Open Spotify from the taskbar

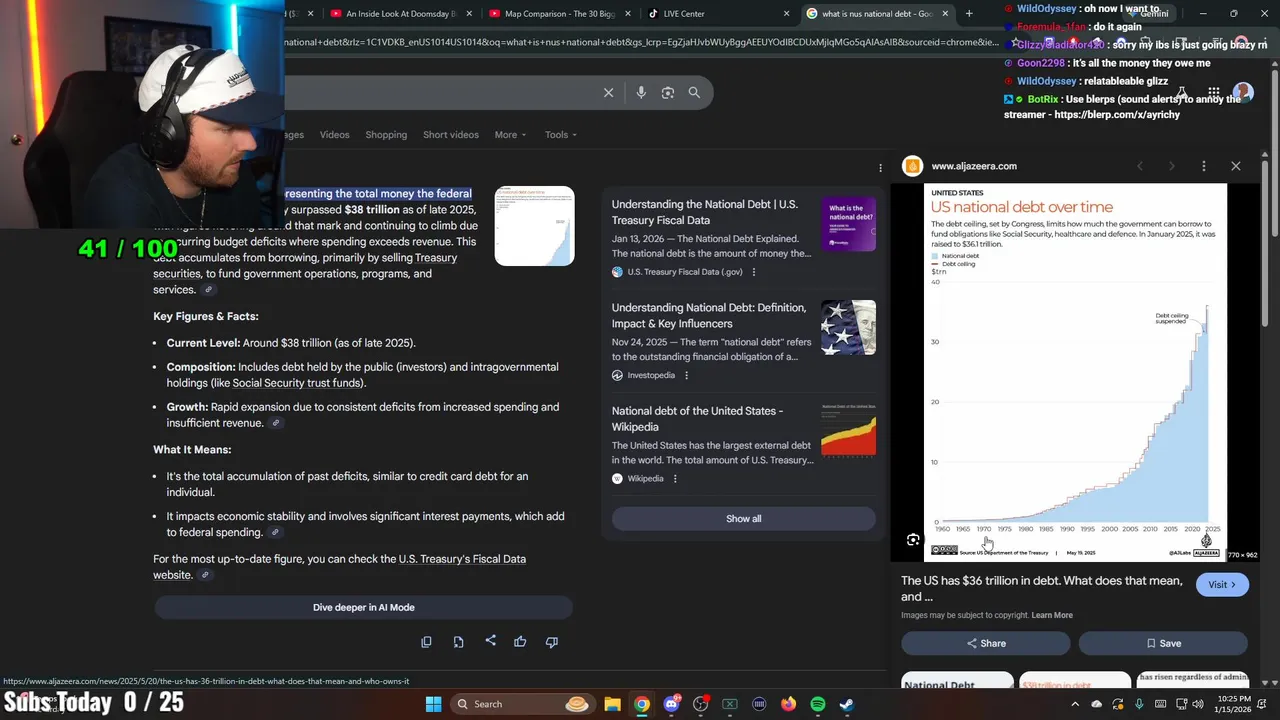pyautogui.click(x=817, y=704)
